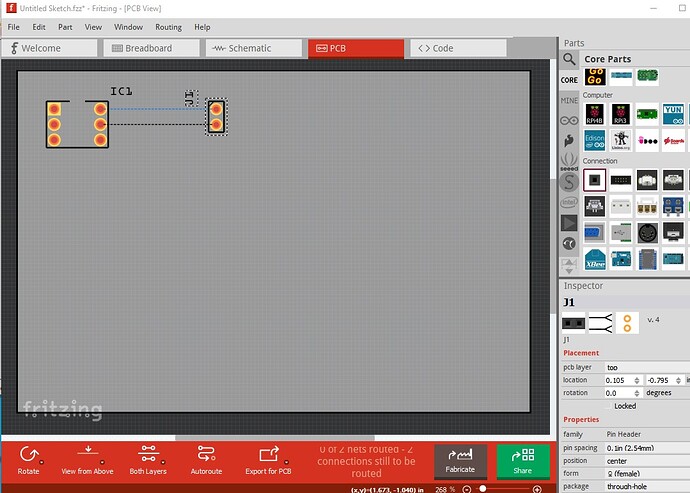Toggle the Locked checkbox
690x493 pixels.
609,406
